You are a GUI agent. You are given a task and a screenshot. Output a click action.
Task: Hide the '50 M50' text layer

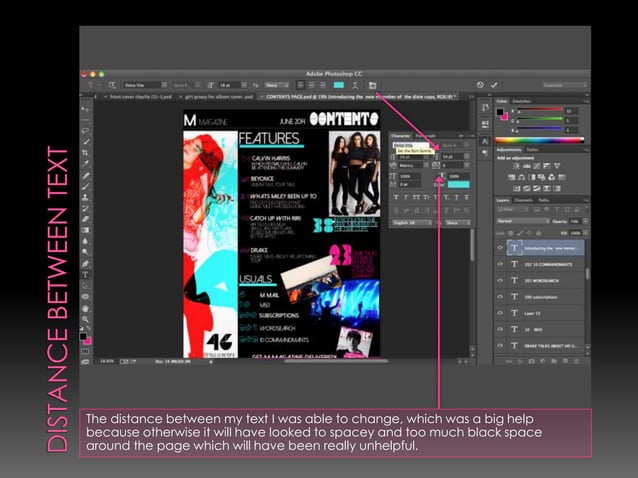coord(500,329)
